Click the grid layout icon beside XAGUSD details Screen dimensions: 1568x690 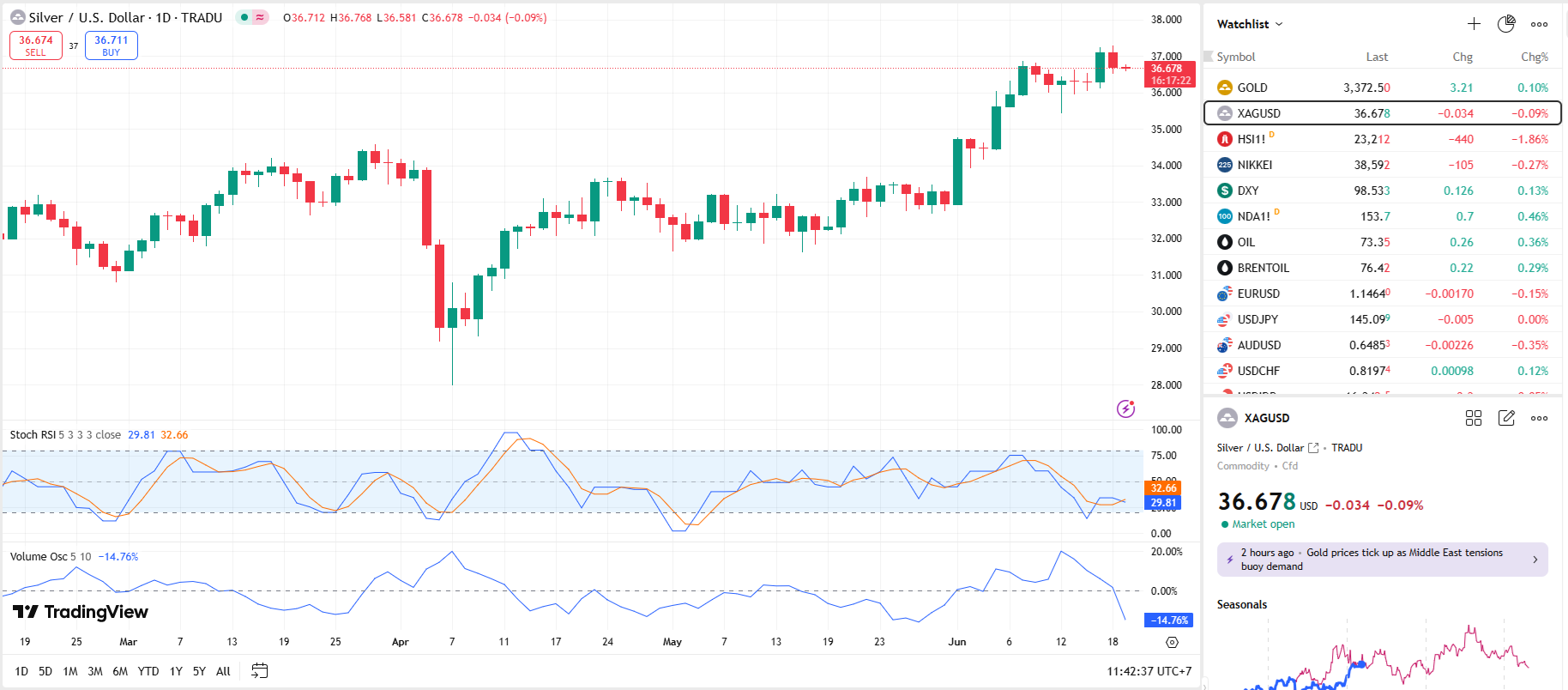(x=1474, y=418)
